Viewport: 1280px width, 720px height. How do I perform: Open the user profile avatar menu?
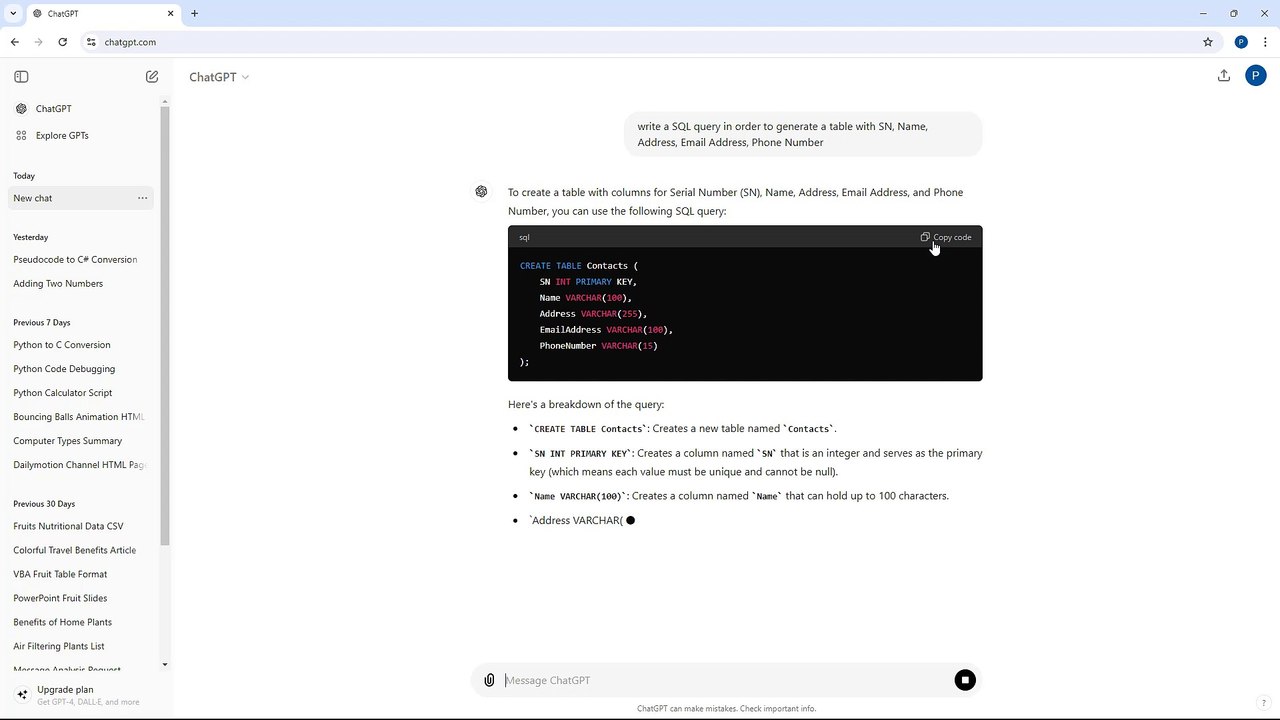click(x=1256, y=76)
